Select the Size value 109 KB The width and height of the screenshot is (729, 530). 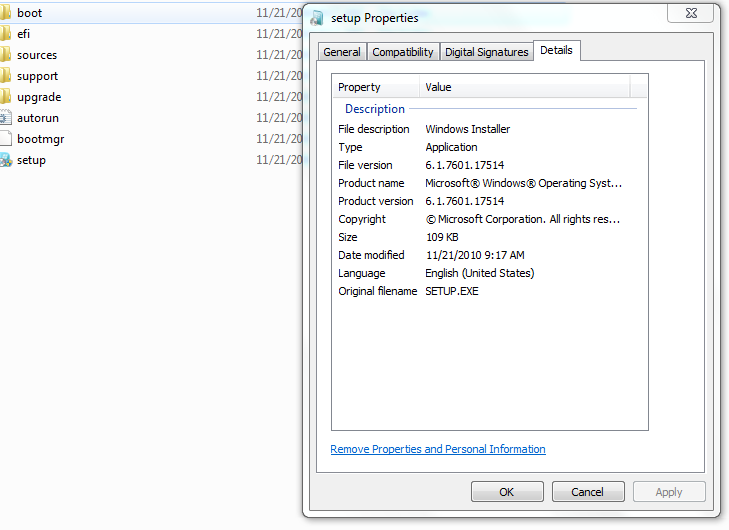[442, 237]
